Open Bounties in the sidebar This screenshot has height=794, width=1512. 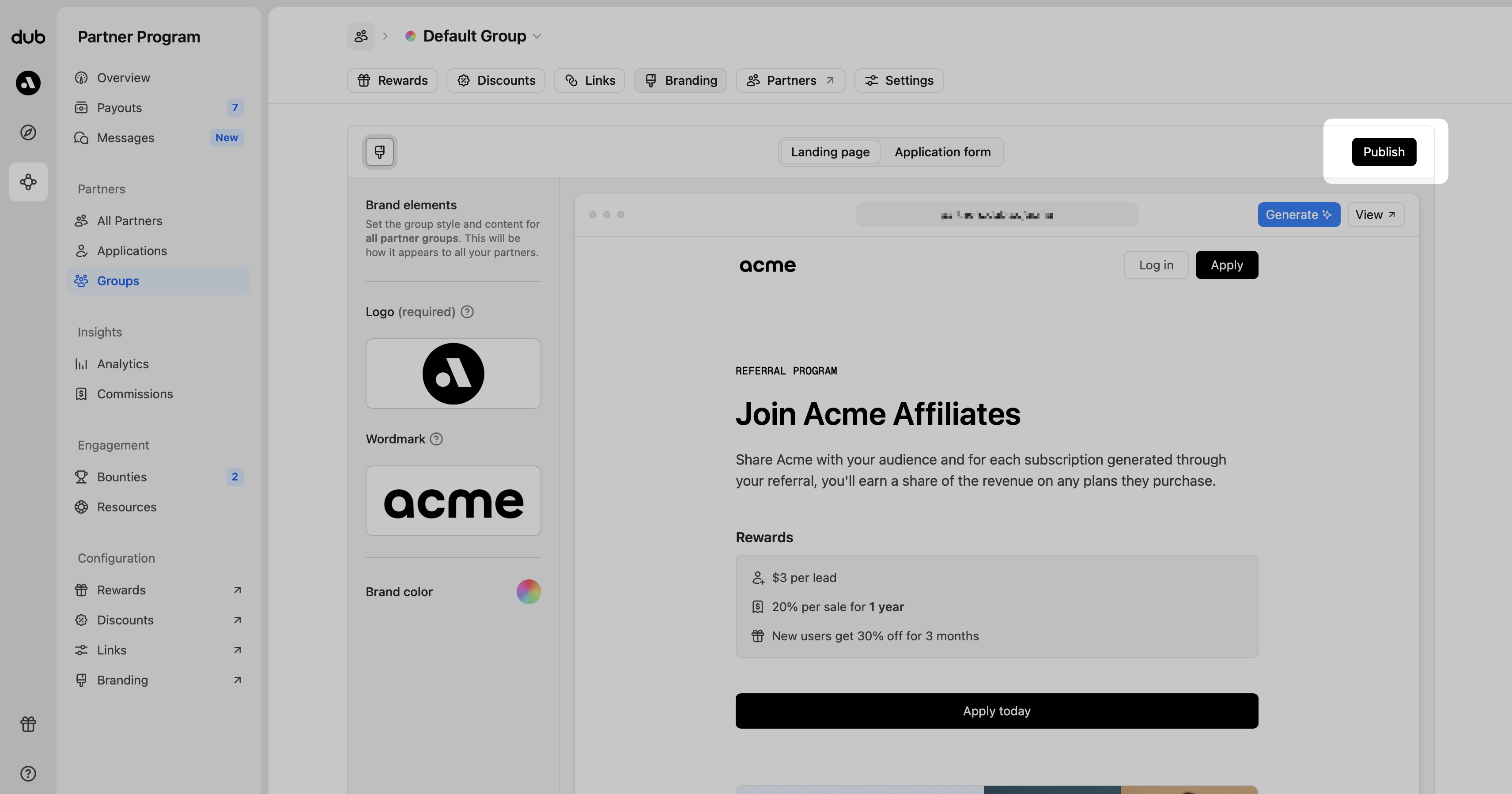(x=122, y=476)
